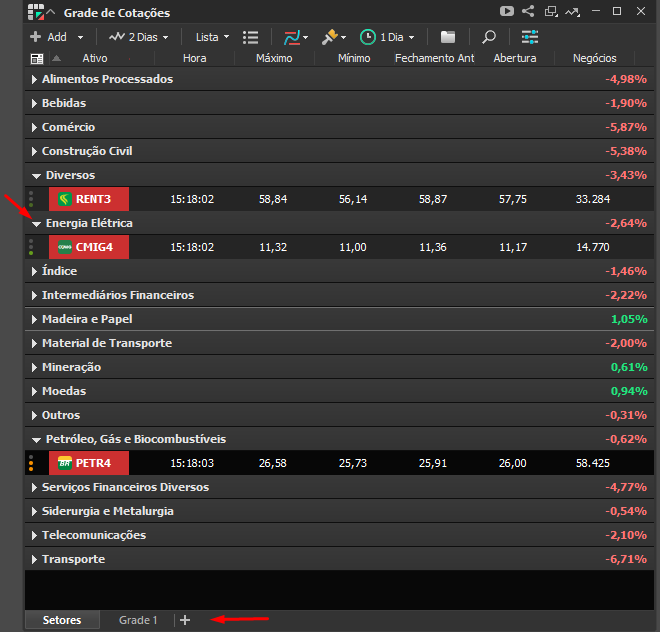Open the 1 Dia interval dropdown

387,37
